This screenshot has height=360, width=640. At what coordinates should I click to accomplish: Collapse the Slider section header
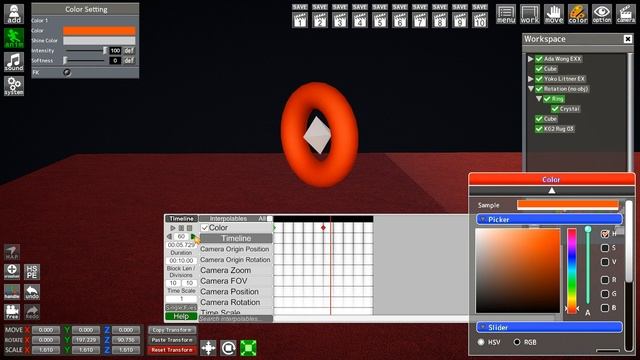pos(549,327)
